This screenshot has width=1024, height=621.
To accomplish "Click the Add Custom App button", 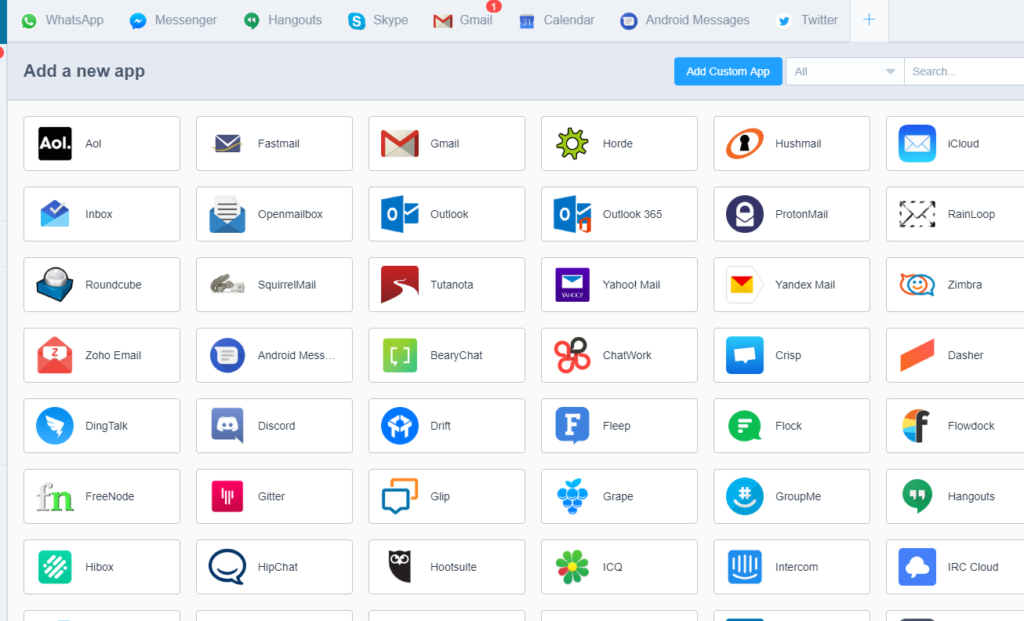I will pyautogui.click(x=728, y=72).
